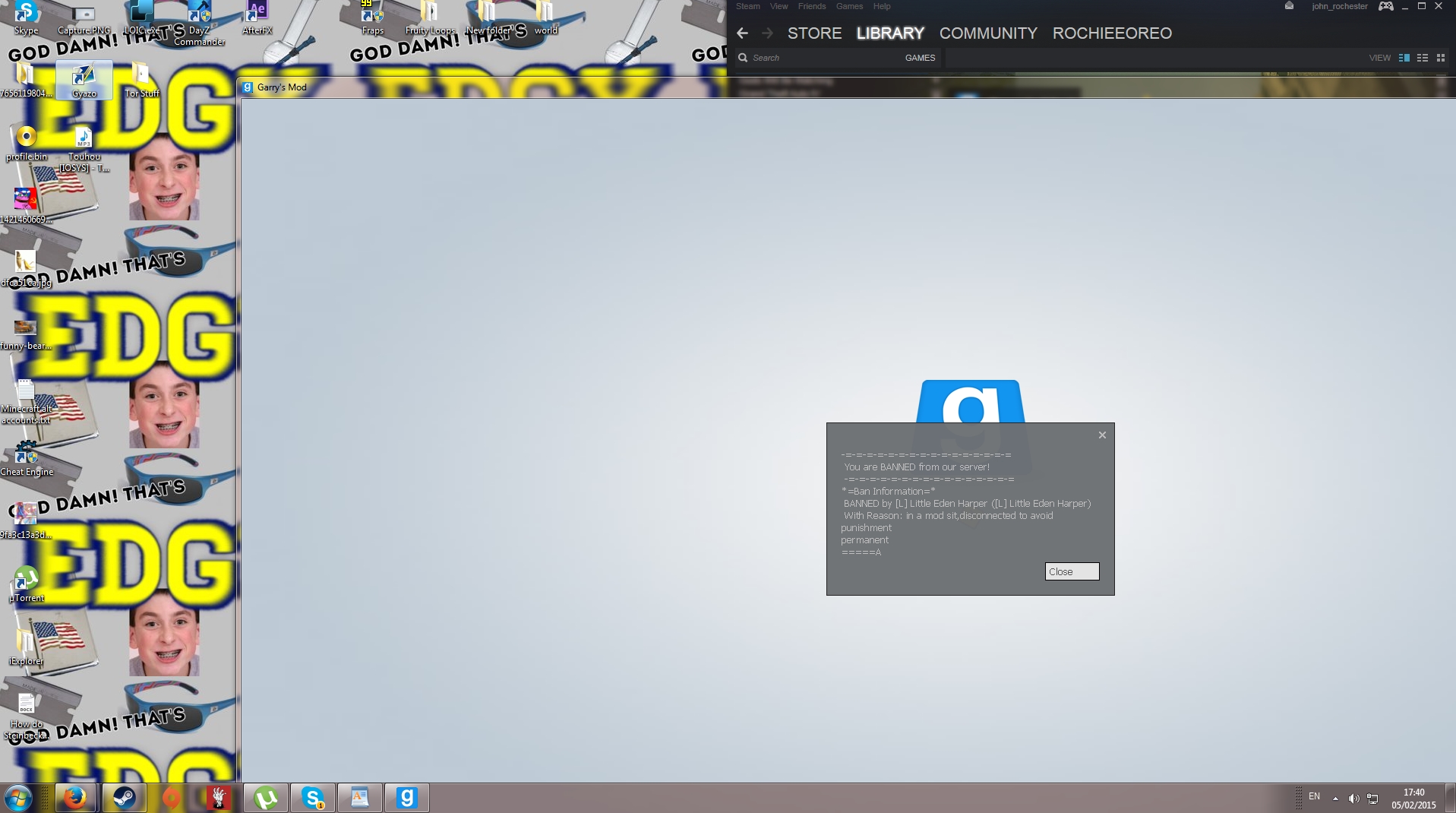Switch Steam library to list view
This screenshot has width=1456, height=813.
tap(1422, 58)
